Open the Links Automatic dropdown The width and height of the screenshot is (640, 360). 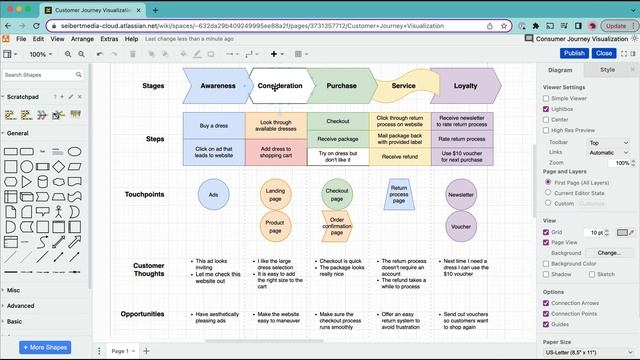[608, 152]
